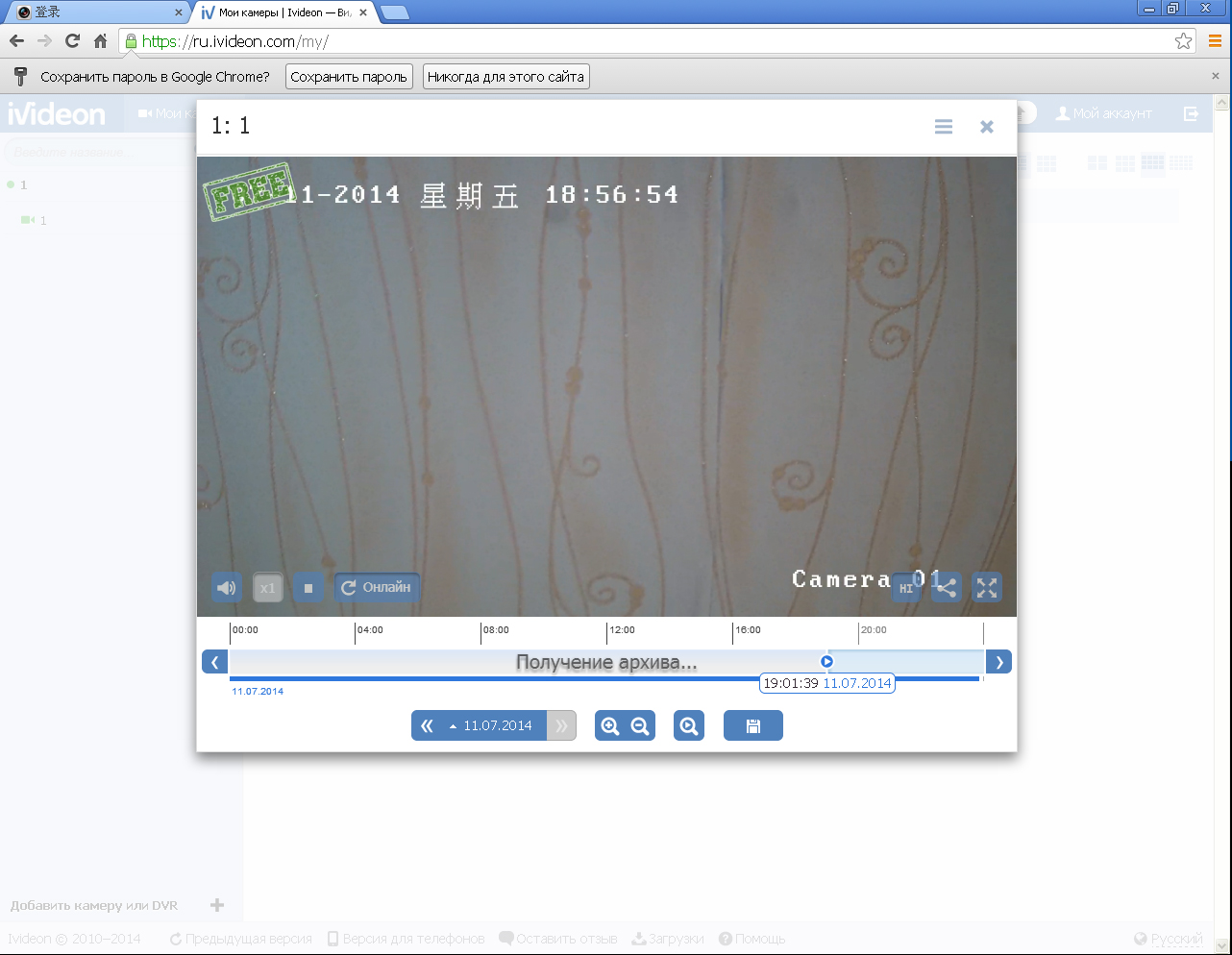
Task: Go to previous day in archive
Action: (427, 725)
